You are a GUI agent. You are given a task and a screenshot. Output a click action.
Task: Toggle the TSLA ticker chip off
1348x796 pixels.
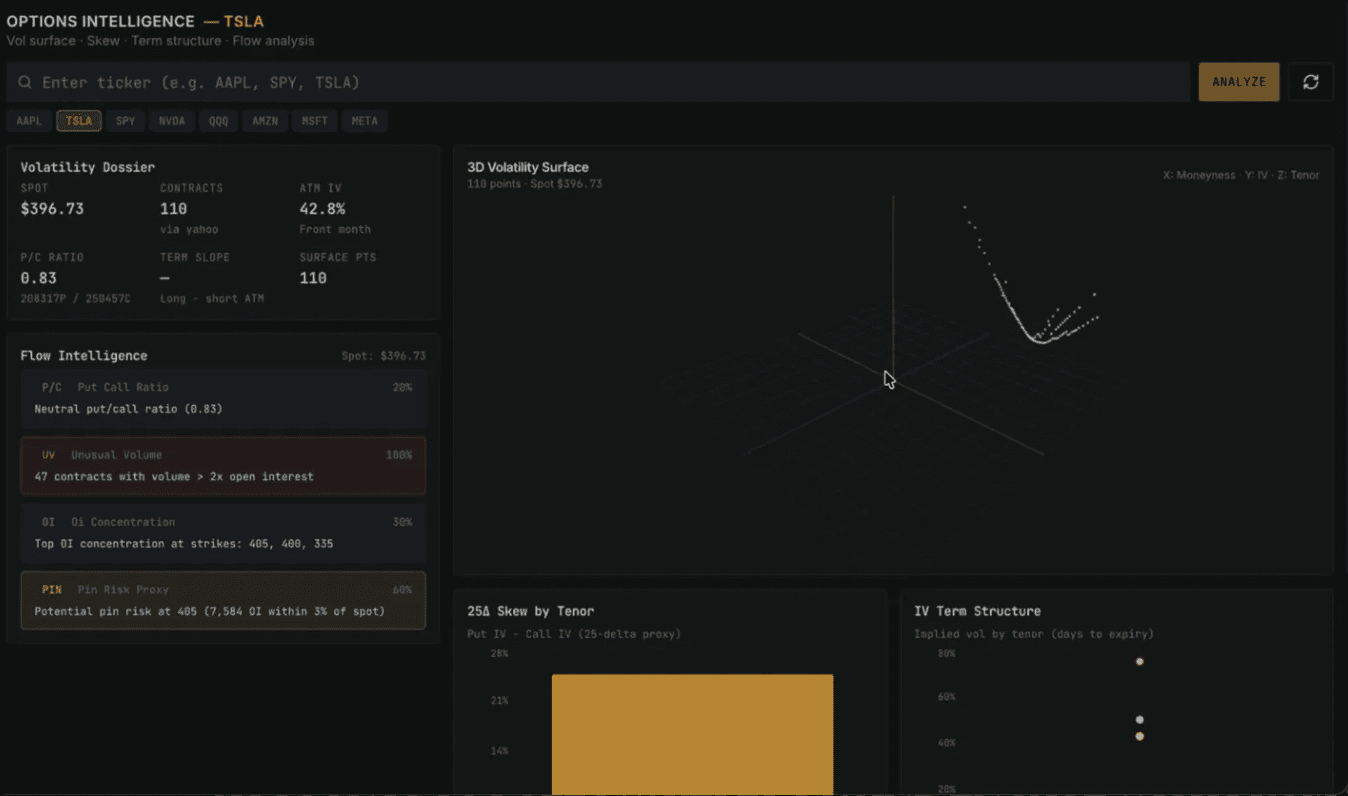(x=78, y=120)
